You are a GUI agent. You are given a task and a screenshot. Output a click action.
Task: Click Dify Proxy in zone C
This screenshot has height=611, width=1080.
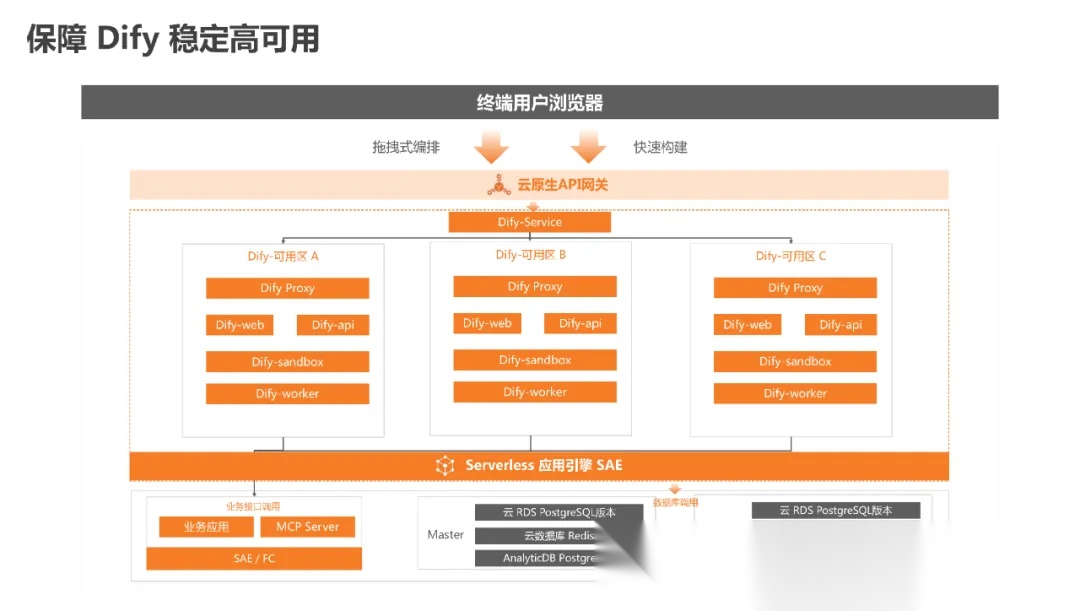pyautogui.click(x=795, y=288)
